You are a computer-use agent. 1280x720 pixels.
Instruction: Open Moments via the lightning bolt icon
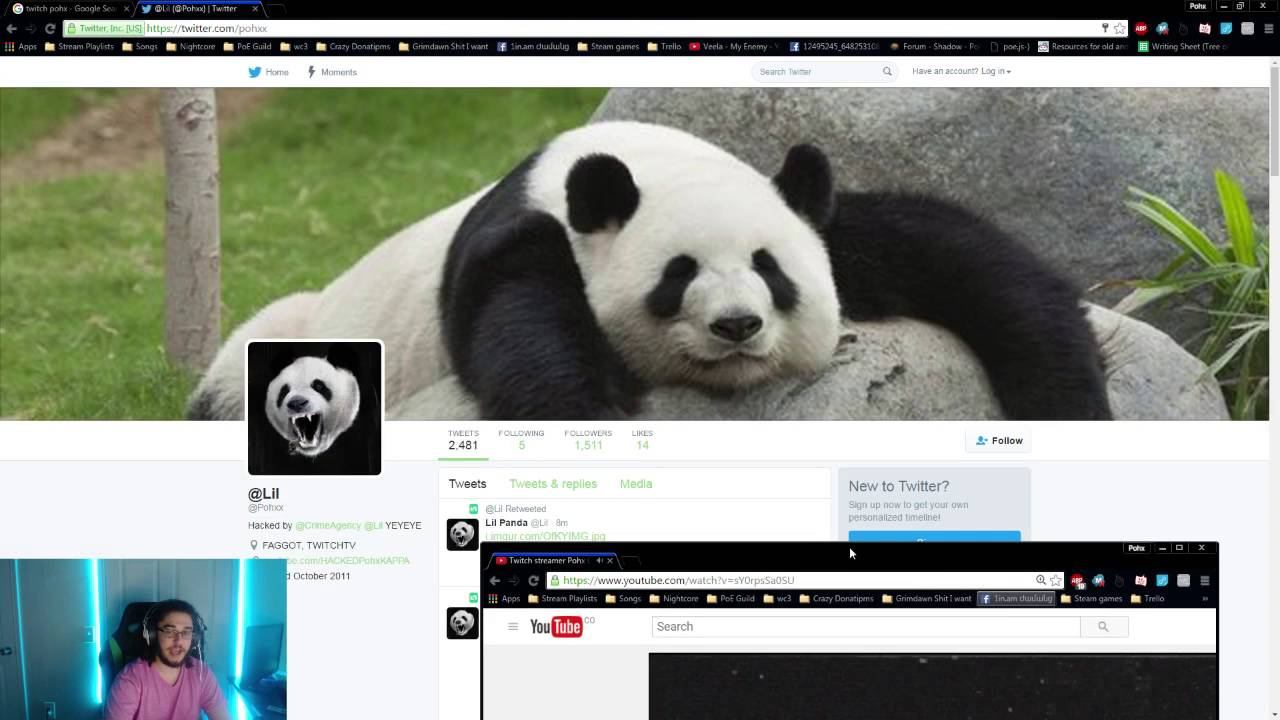tap(312, 72)
